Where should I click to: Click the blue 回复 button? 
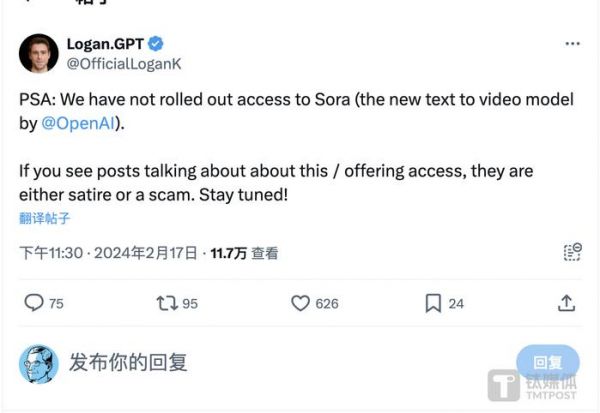pos(548,362)
